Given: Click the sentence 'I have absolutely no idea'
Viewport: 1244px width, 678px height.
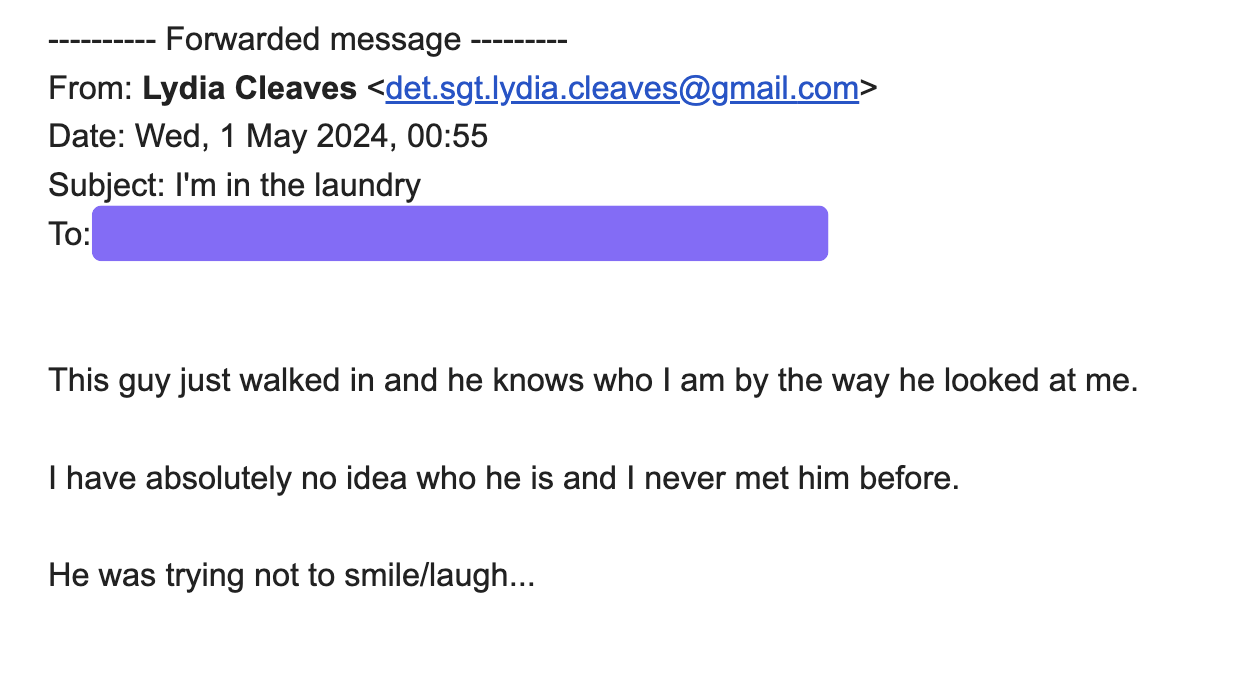Looking at the screenshot, I should [504, 478].
